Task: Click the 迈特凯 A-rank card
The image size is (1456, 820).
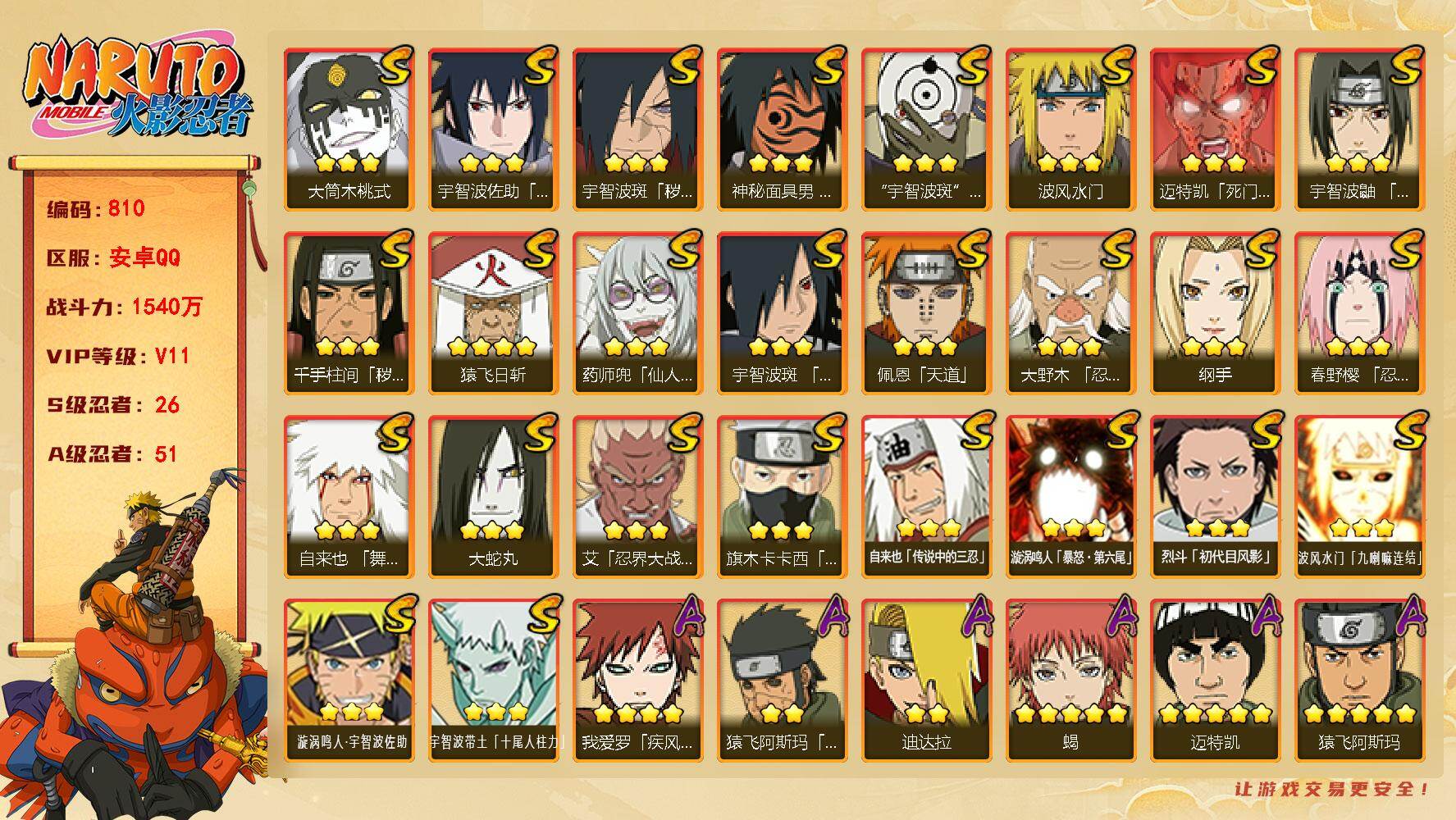Action: point(1215,681)
